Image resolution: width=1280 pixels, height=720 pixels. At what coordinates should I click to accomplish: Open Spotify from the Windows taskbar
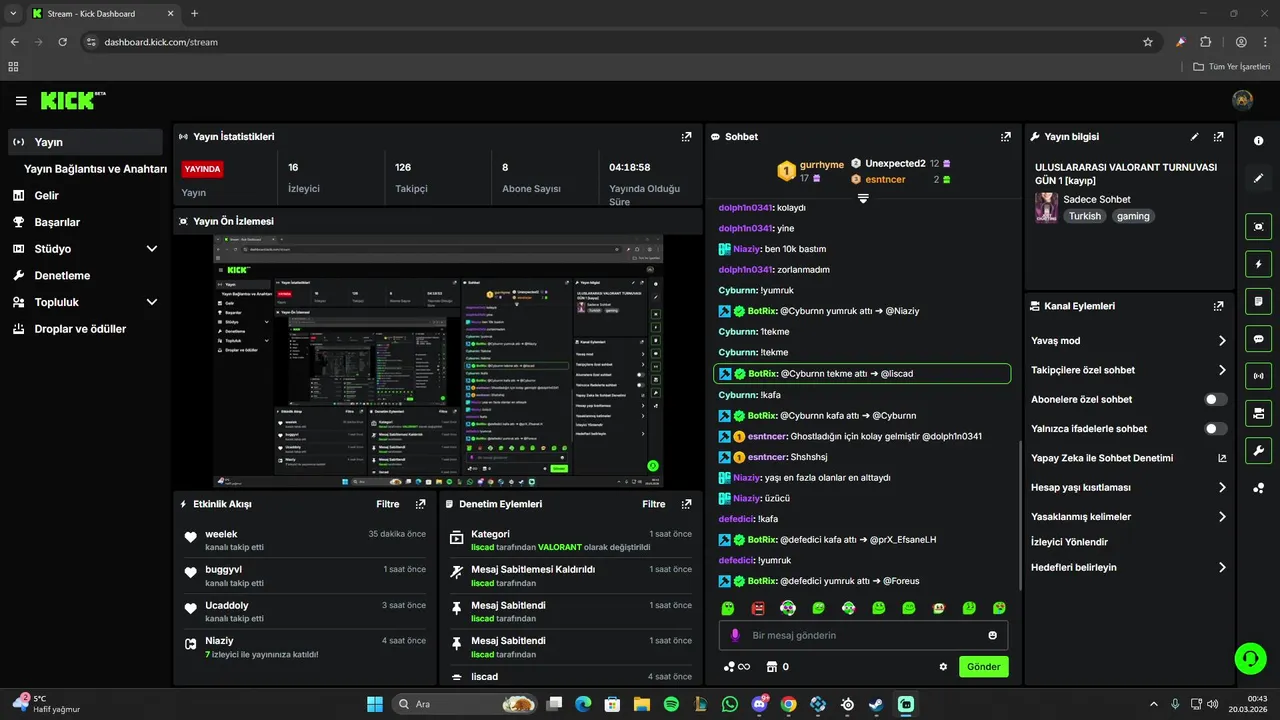671,704
